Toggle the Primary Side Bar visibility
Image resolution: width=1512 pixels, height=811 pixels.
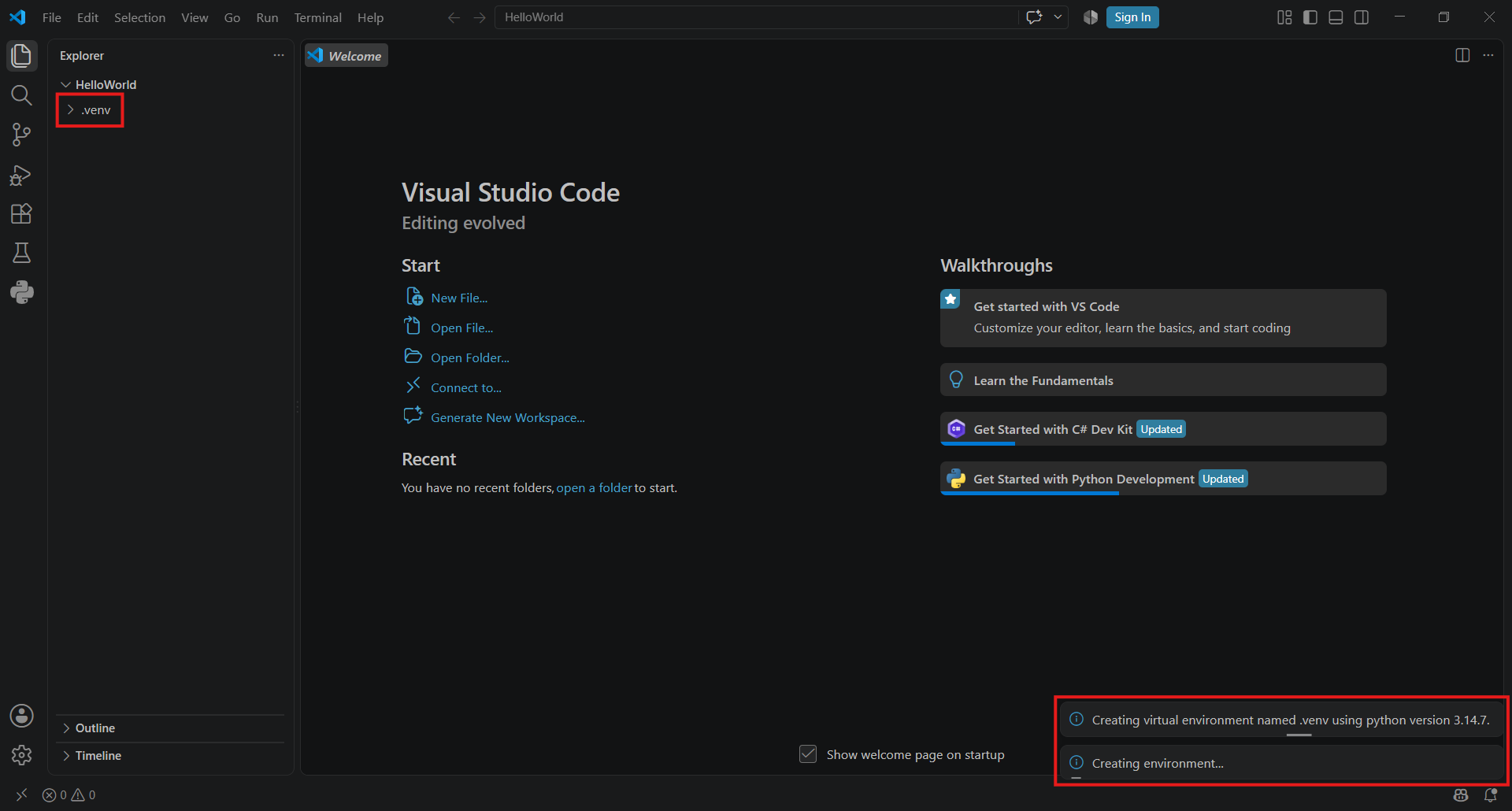pos(1310,17)
